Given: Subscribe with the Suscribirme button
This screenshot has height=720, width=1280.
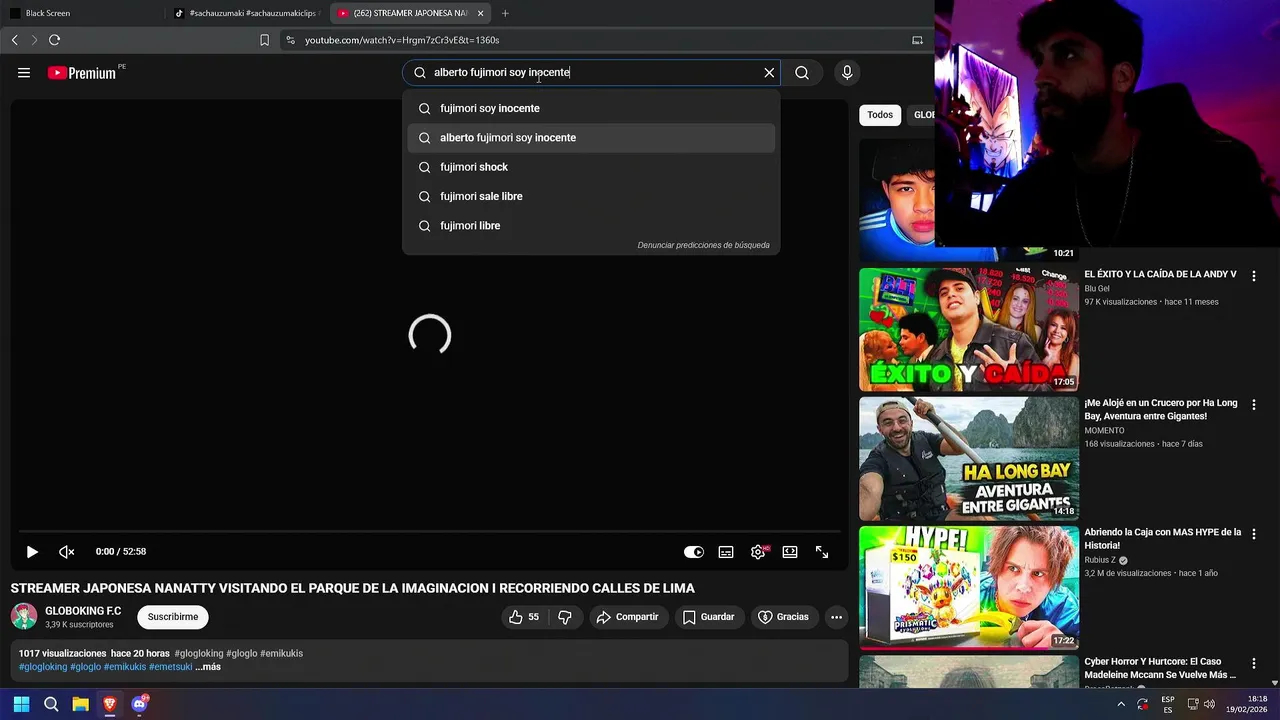Looking at the screenshot, I should 173,617.
